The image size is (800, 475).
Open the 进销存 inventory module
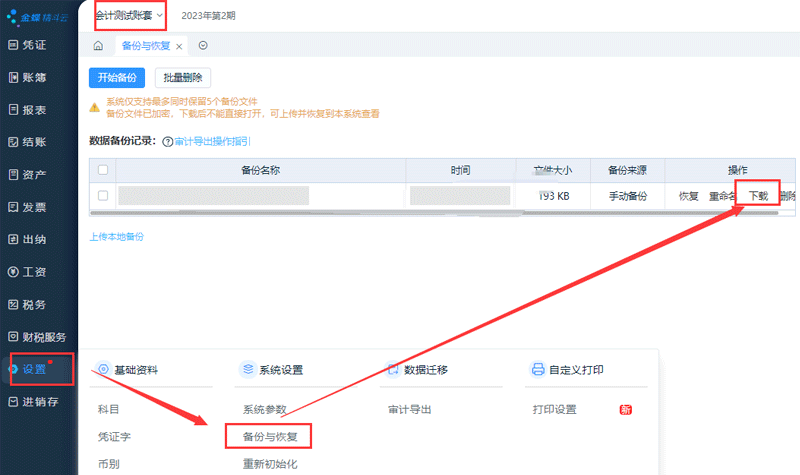[33, 402]
